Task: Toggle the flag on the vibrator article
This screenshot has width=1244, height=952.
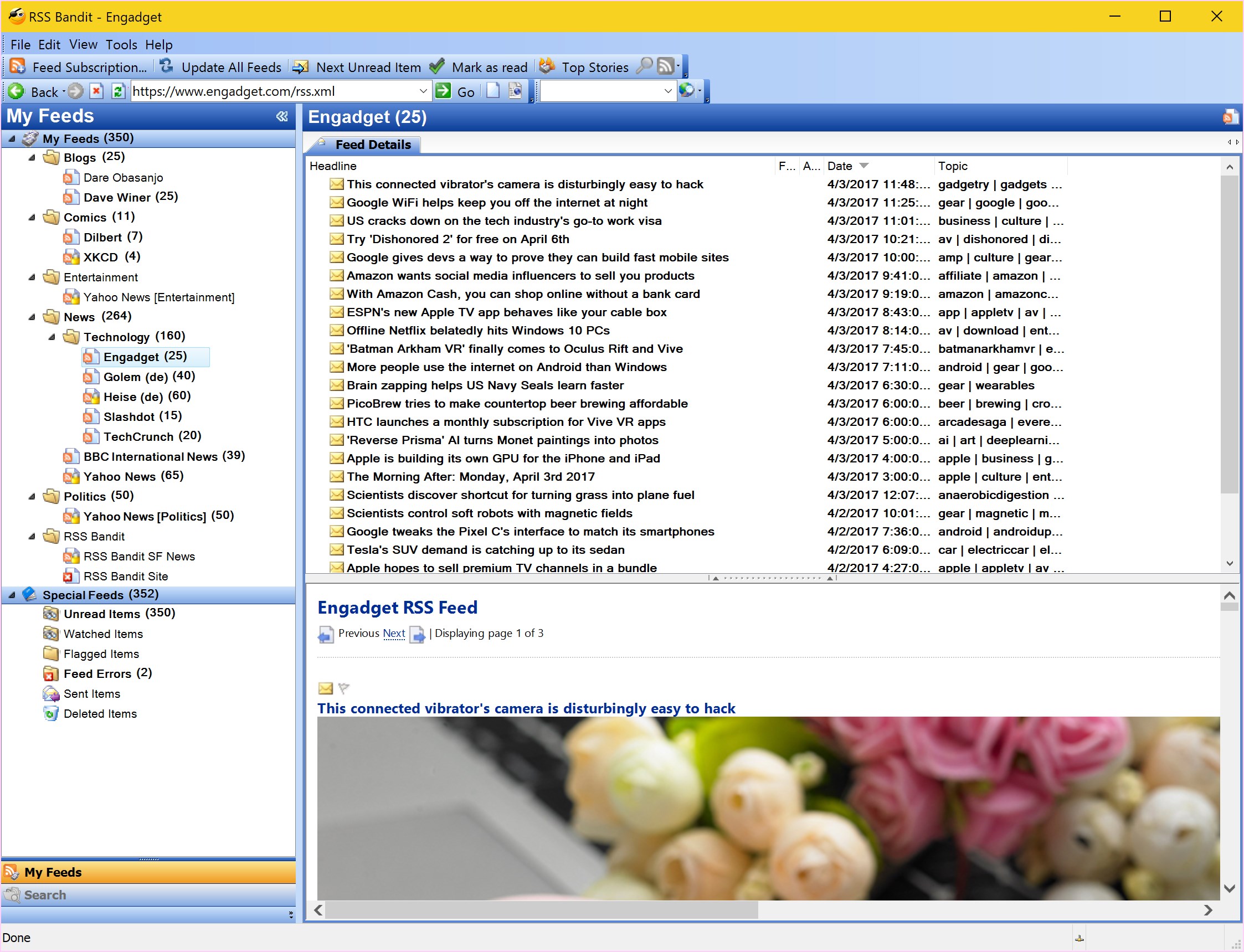Action: (345, 688)
